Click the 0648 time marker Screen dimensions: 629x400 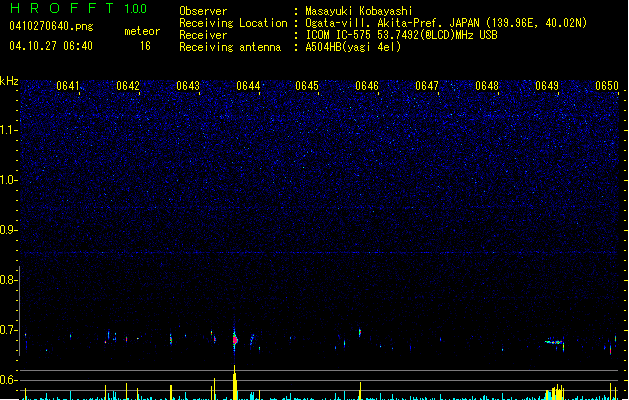point(487,86)
